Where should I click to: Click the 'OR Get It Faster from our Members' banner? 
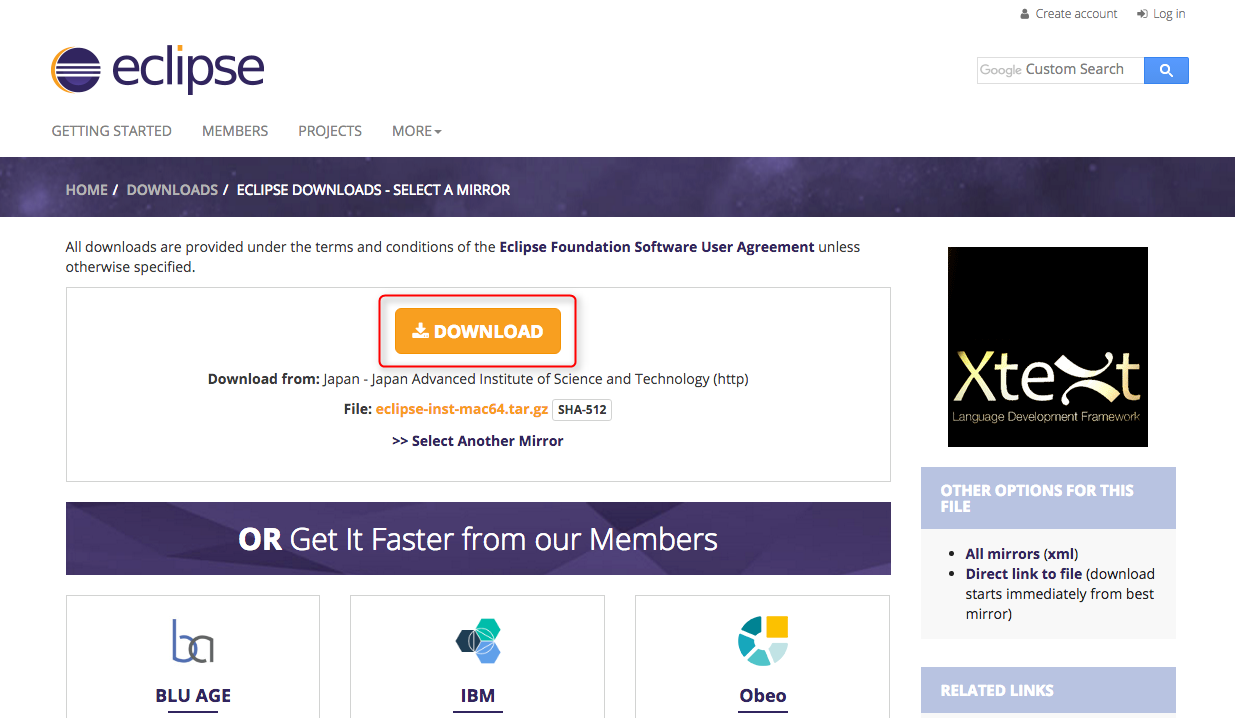(x=478, y=539)
